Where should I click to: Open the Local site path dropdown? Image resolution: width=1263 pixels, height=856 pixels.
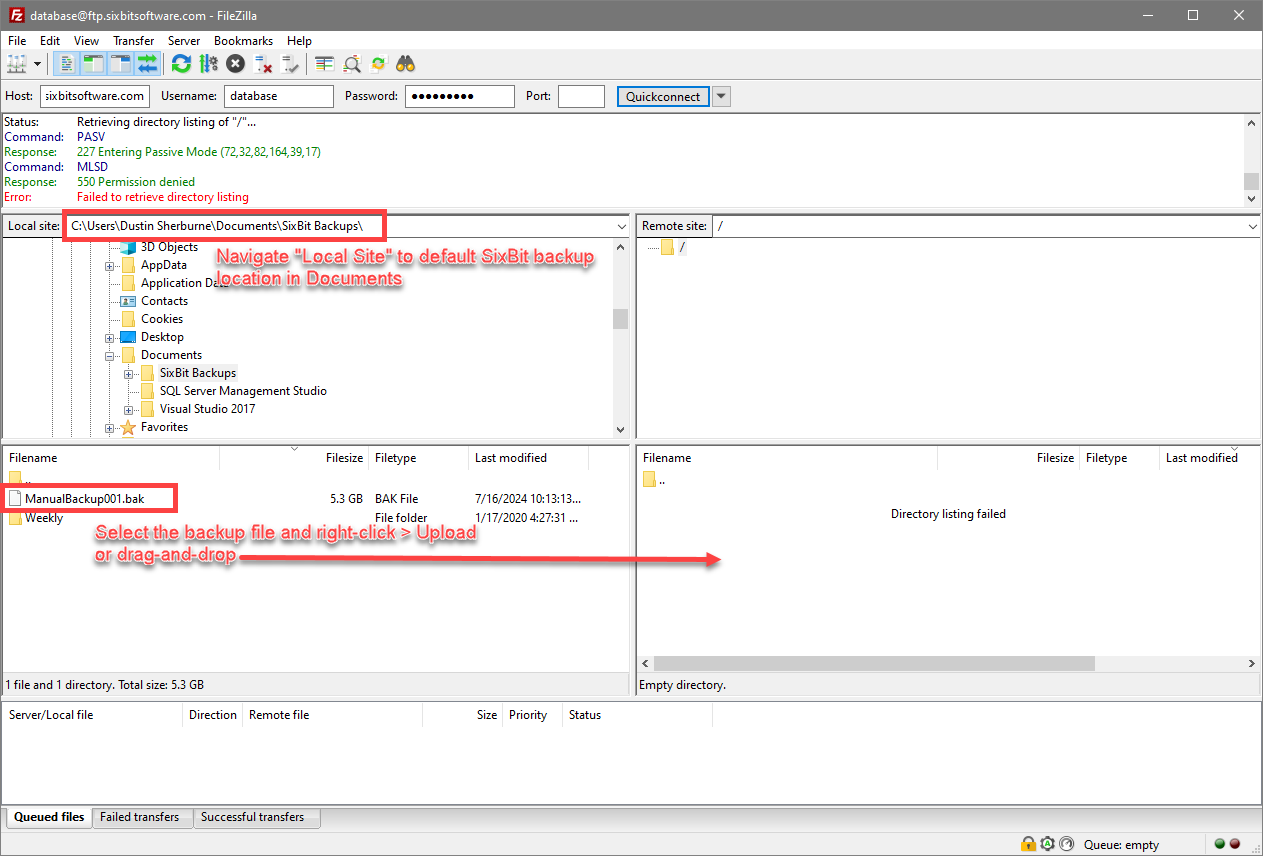[621, 227]
